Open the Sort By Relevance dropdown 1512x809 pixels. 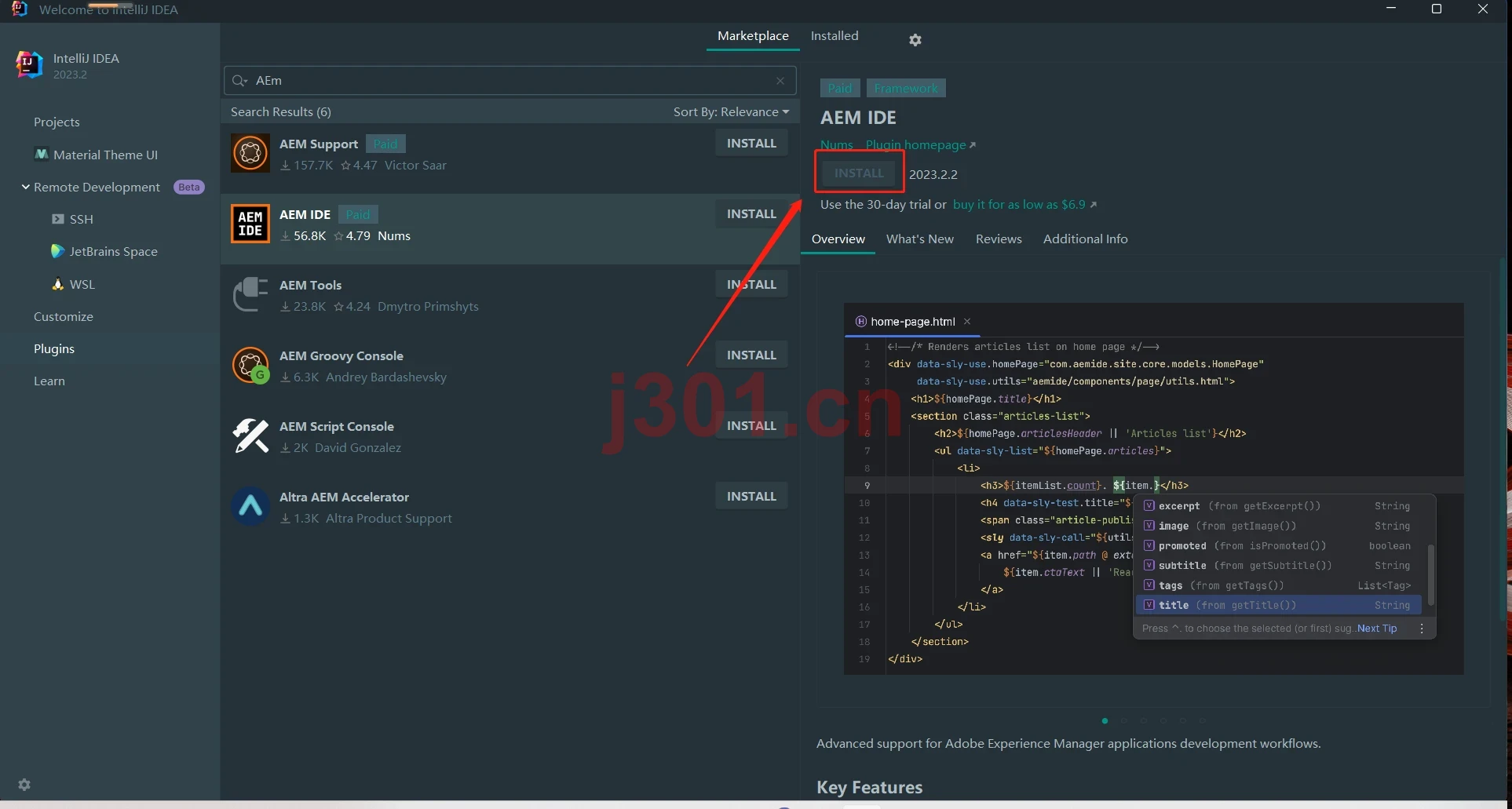click(x=731, y=111)
